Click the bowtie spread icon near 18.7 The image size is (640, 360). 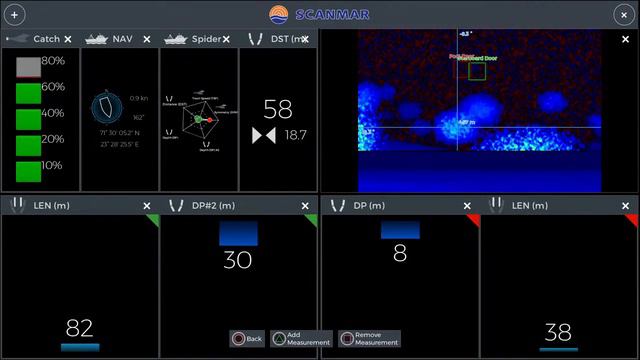264,136
